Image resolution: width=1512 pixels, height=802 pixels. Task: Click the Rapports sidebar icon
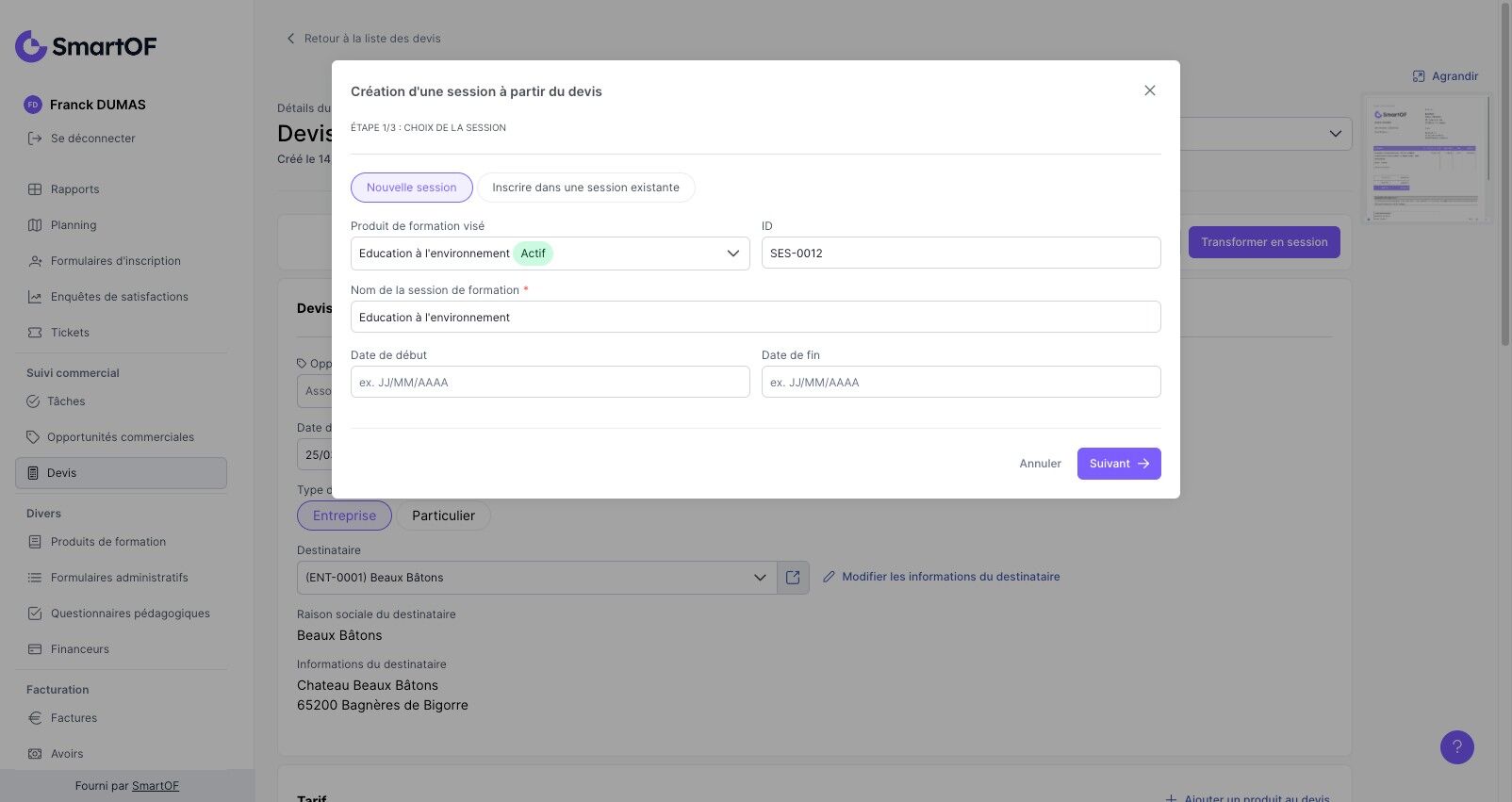(x=35, y=189)
